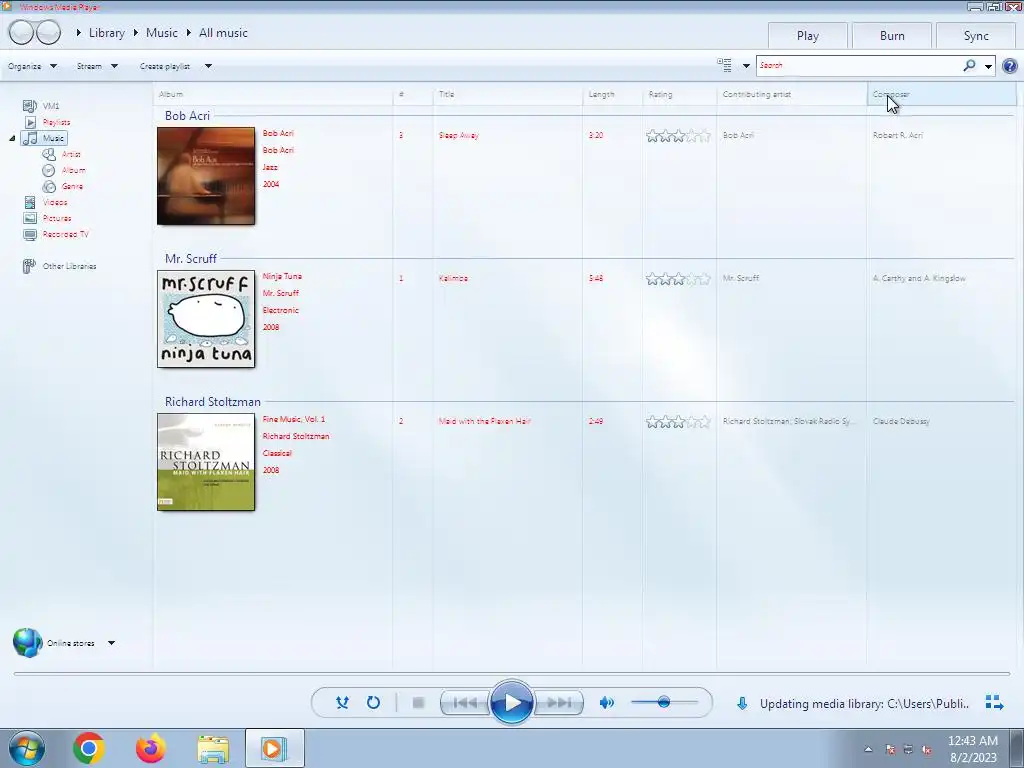Adjust the volume slider
Viewport: 1024px width, 768px height.
pos(664,702)
